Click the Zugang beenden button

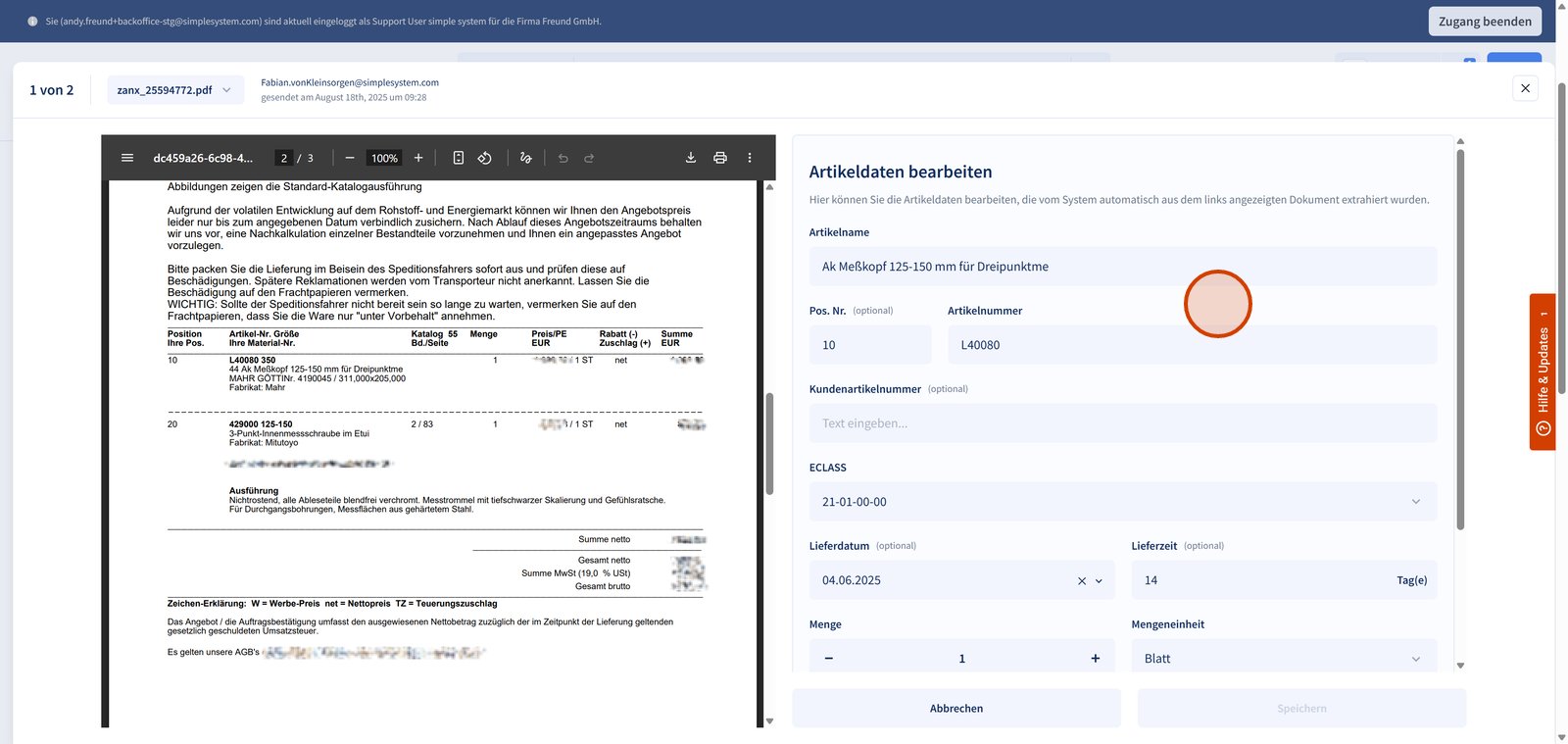(1484, 22)
